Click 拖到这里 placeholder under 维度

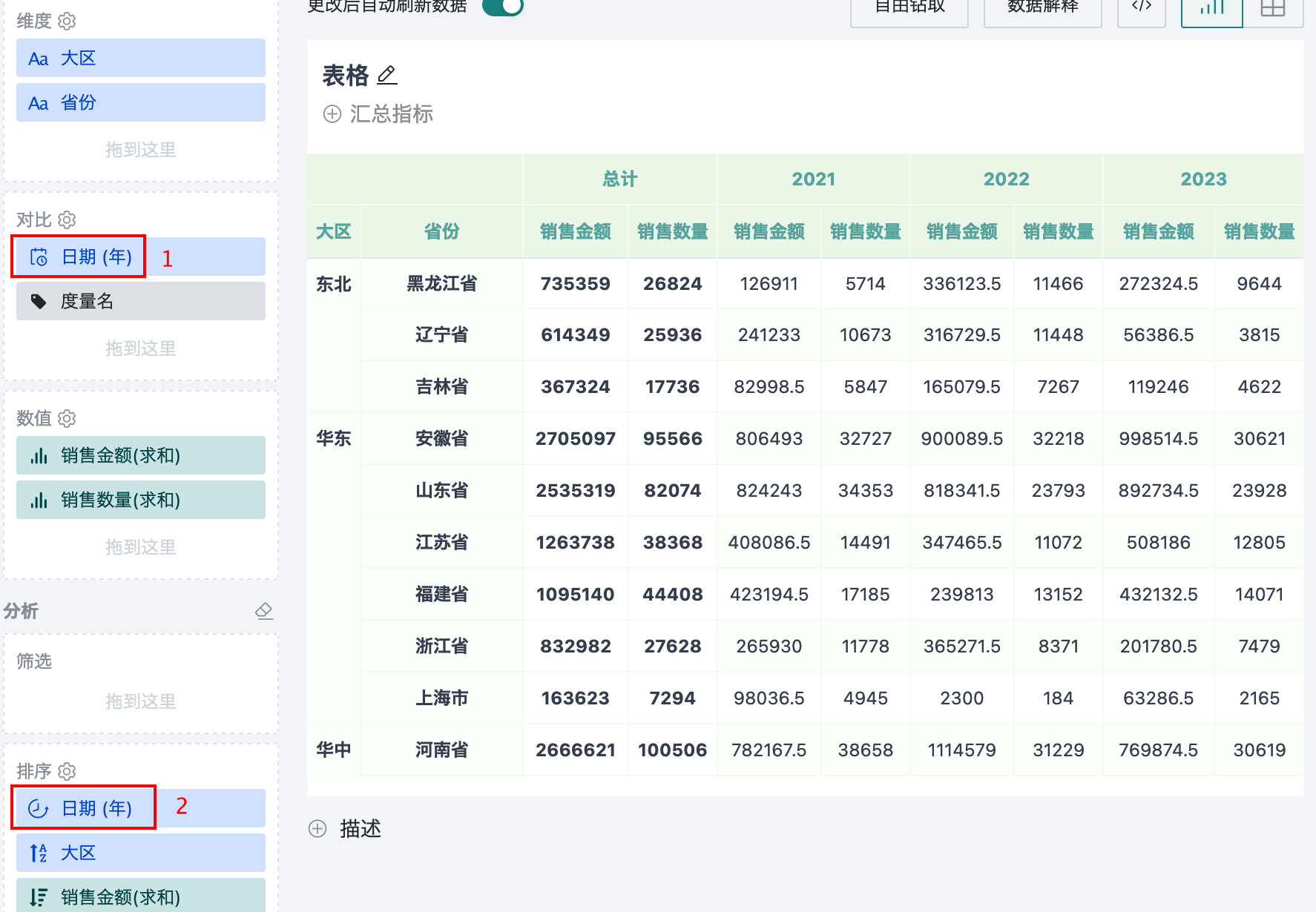tap(141, 150)
